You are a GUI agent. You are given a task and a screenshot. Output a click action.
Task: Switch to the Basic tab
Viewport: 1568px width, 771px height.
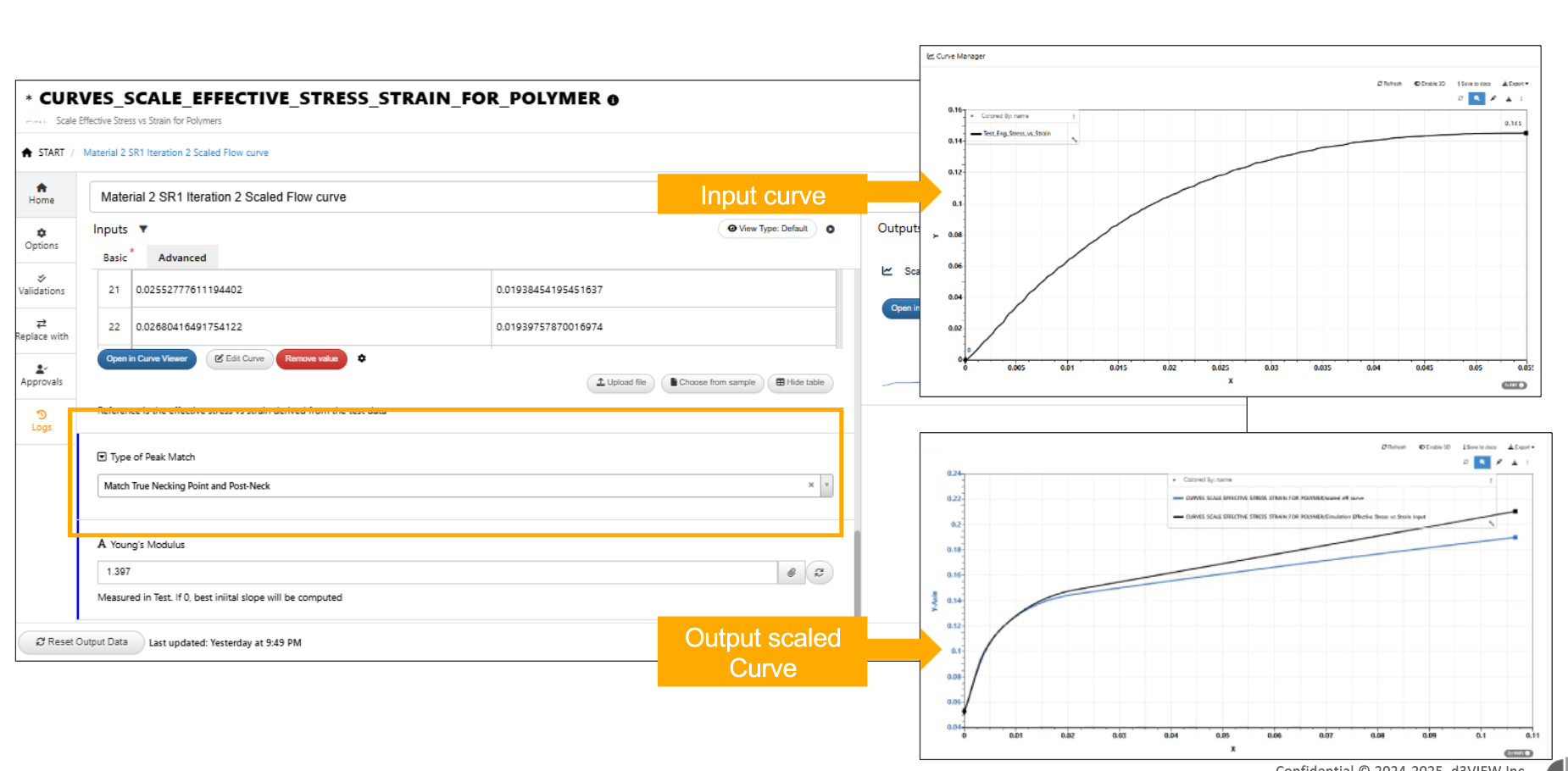click(x=115, y=258)
